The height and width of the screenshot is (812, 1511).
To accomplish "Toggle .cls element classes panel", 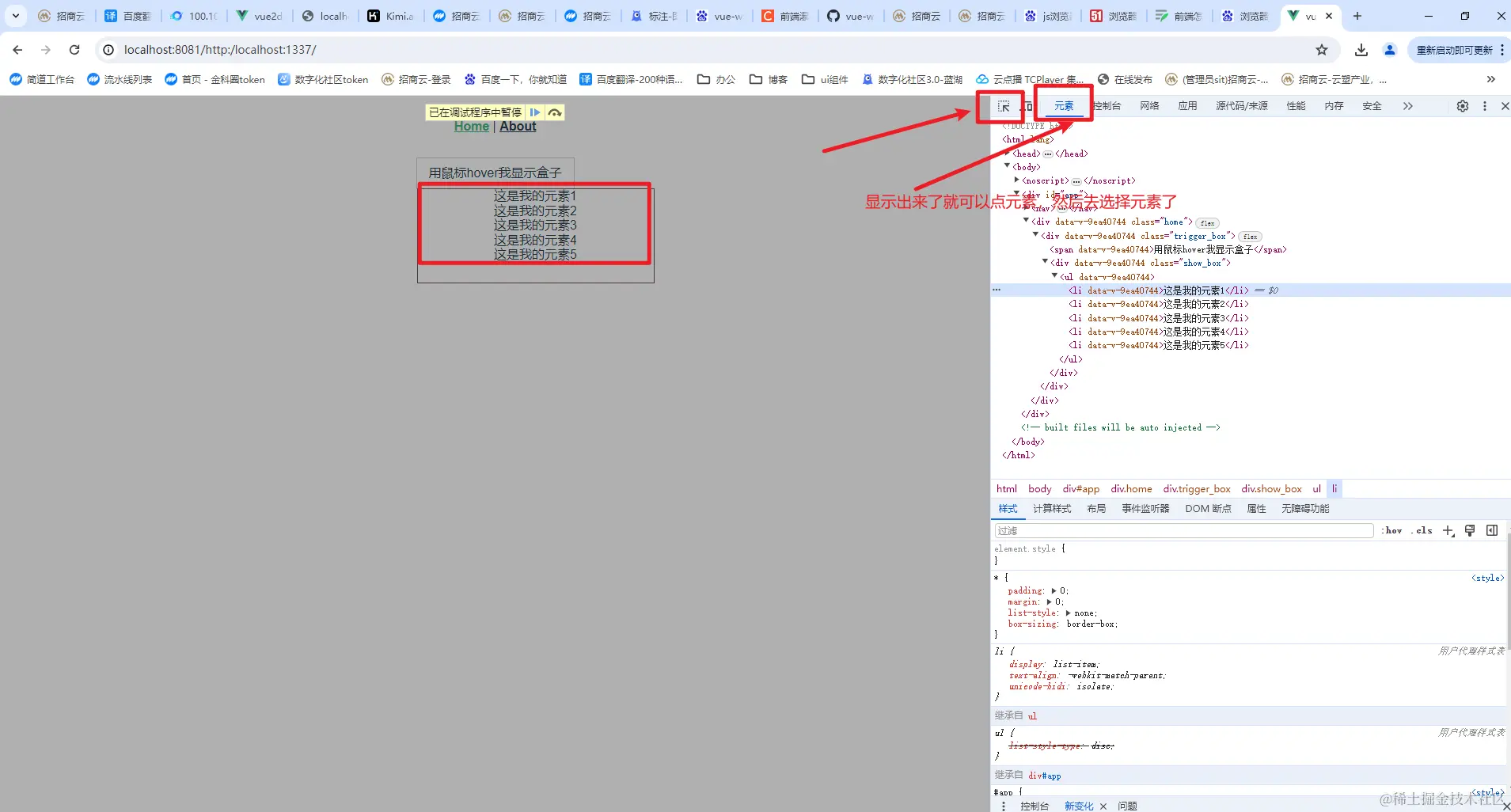I will (x=1422, y=531).
